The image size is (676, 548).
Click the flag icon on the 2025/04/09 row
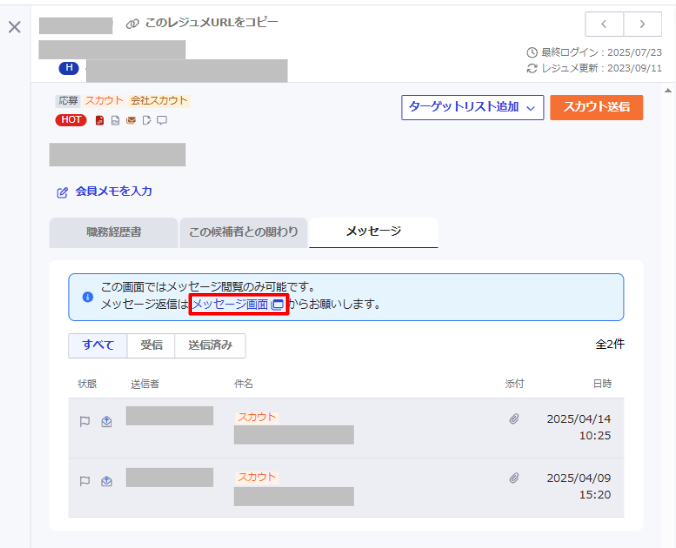click(x=85, y=481)
